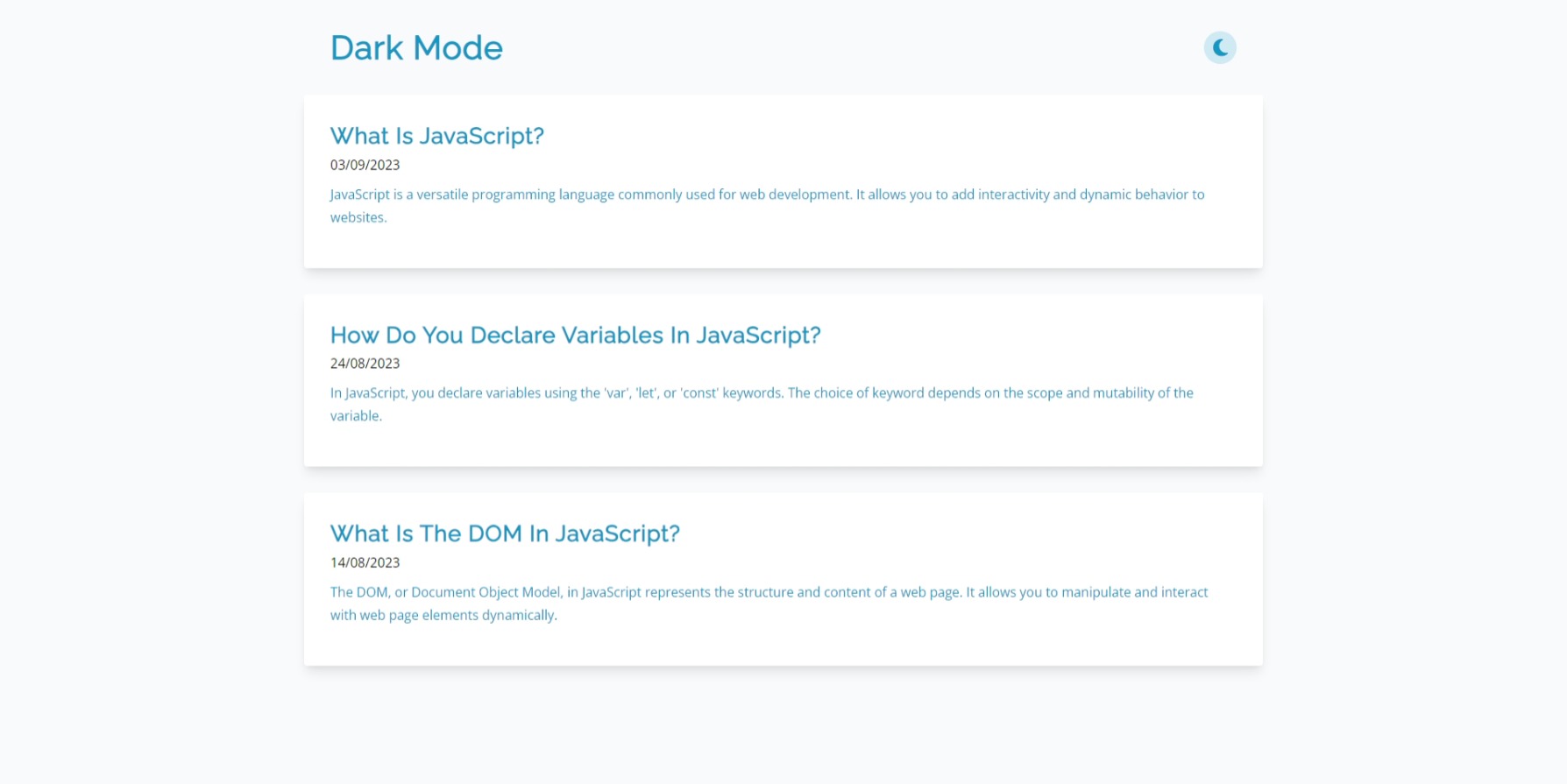Click the 03/09/2023 date label
The image size is (1567, 784).
(x=365, y=165)
